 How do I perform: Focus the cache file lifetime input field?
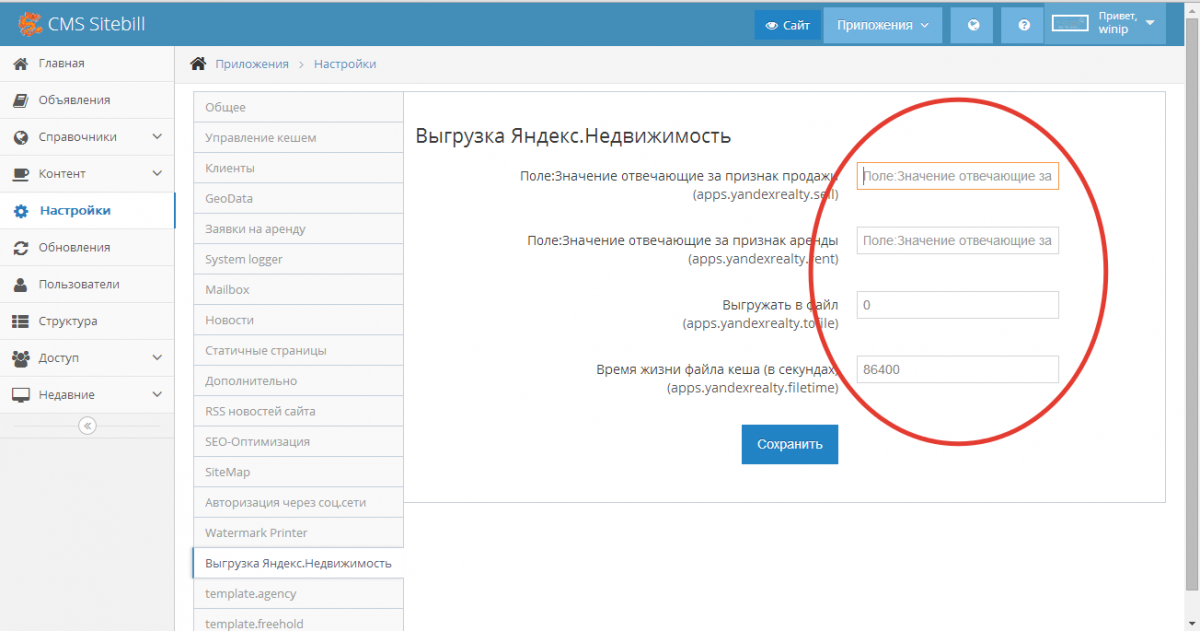point(957,369)
